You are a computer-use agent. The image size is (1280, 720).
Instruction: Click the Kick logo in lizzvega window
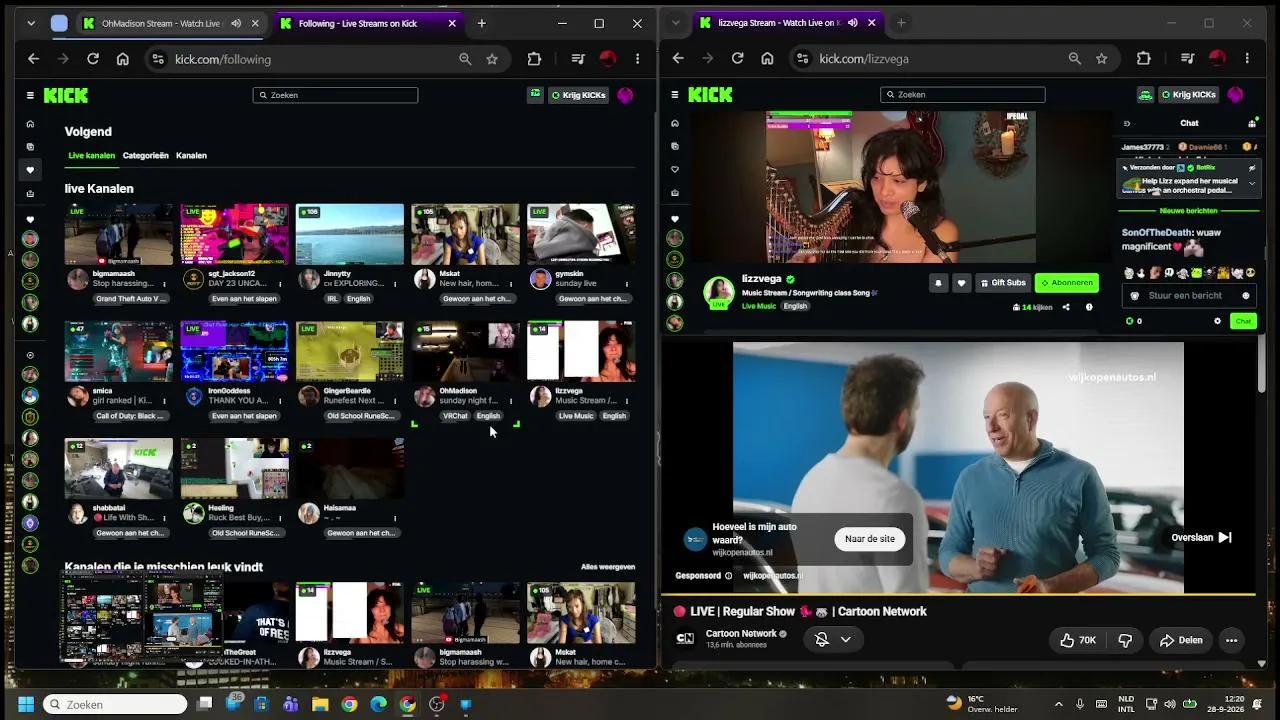[x=710, y=95]
